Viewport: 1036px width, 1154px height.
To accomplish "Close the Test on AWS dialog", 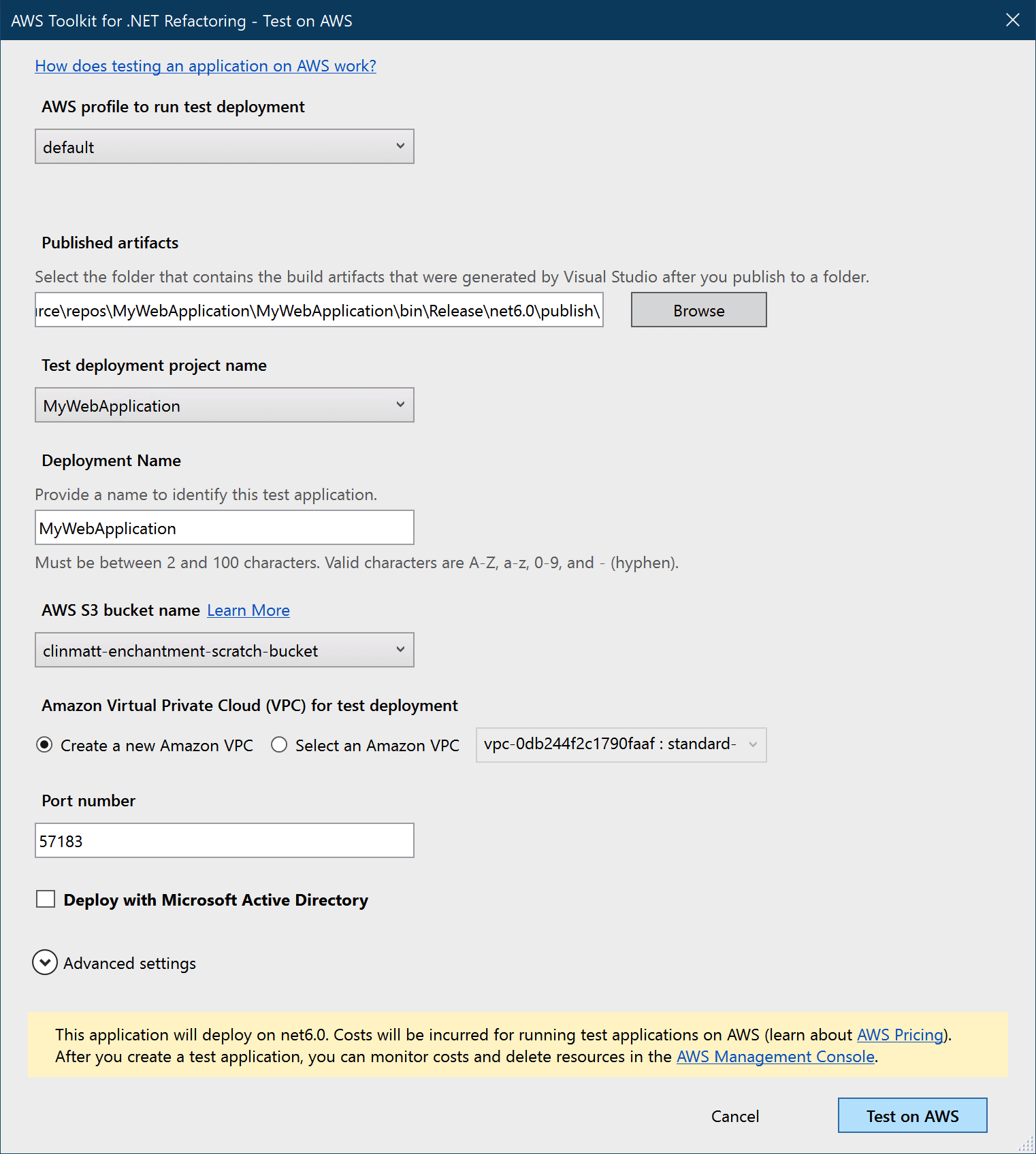I will [x=1013, y=20].
